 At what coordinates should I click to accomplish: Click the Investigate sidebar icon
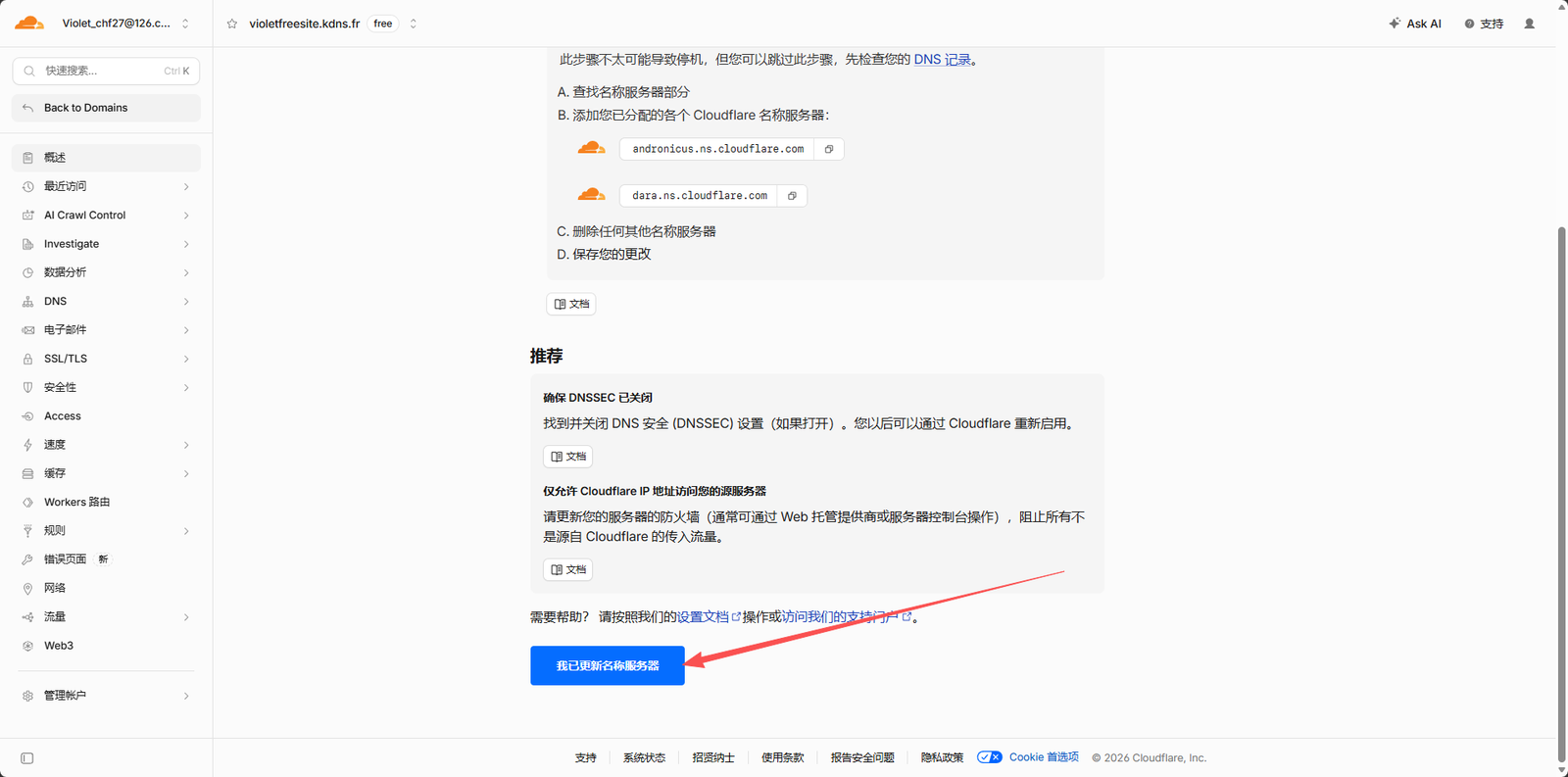[27, 244]
